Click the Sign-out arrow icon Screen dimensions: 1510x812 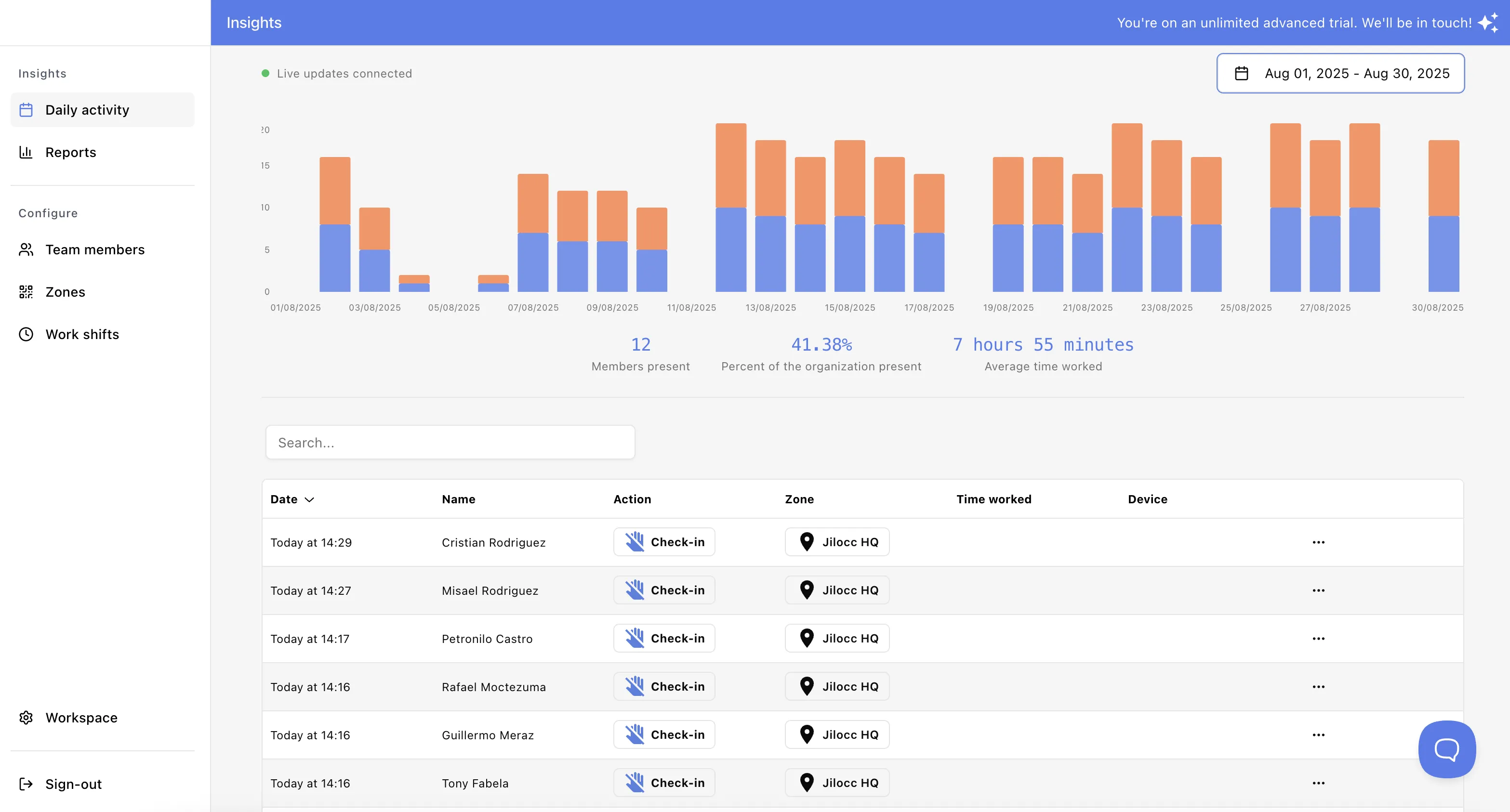pyautogui.click(x=26, y=783)
